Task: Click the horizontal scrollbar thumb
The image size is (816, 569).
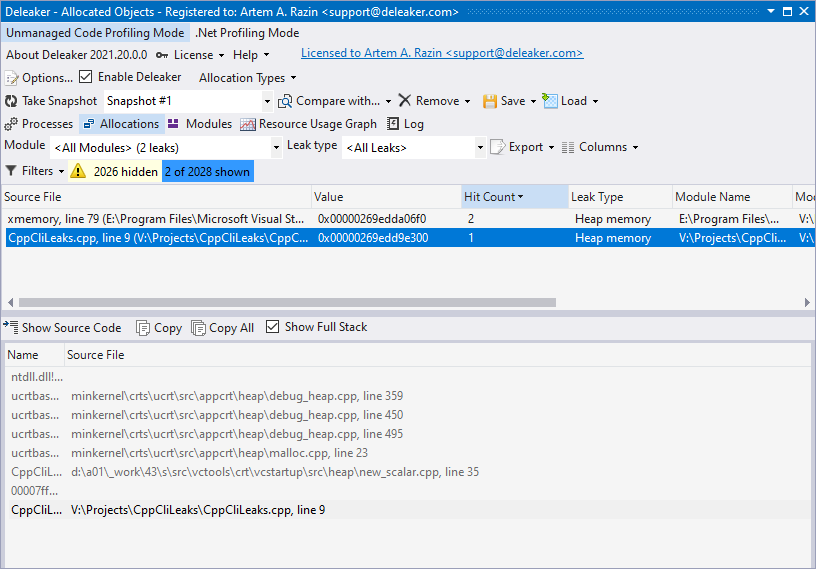Action: pyautogui.click(x=287, y=302)
